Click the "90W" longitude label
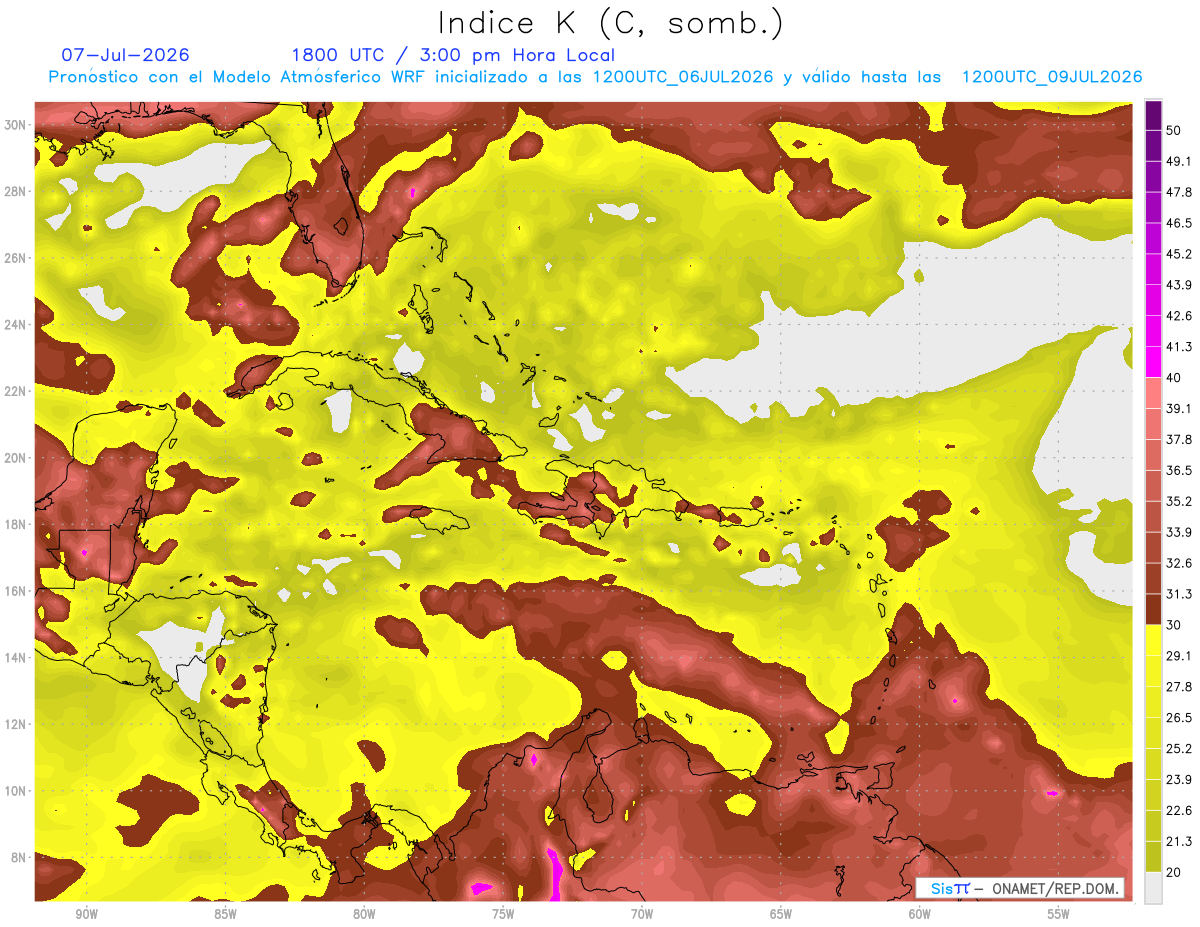The width and height of the screenshot is (1200, 927). 85,915
